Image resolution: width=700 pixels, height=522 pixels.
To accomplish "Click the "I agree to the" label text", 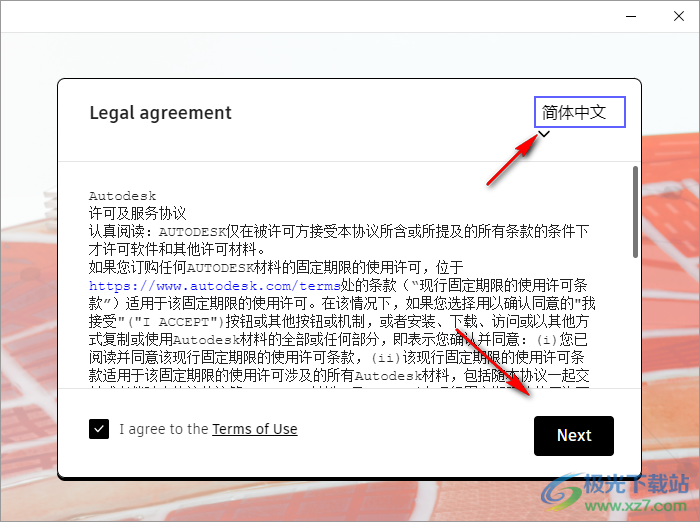I will tap(164, 429).
